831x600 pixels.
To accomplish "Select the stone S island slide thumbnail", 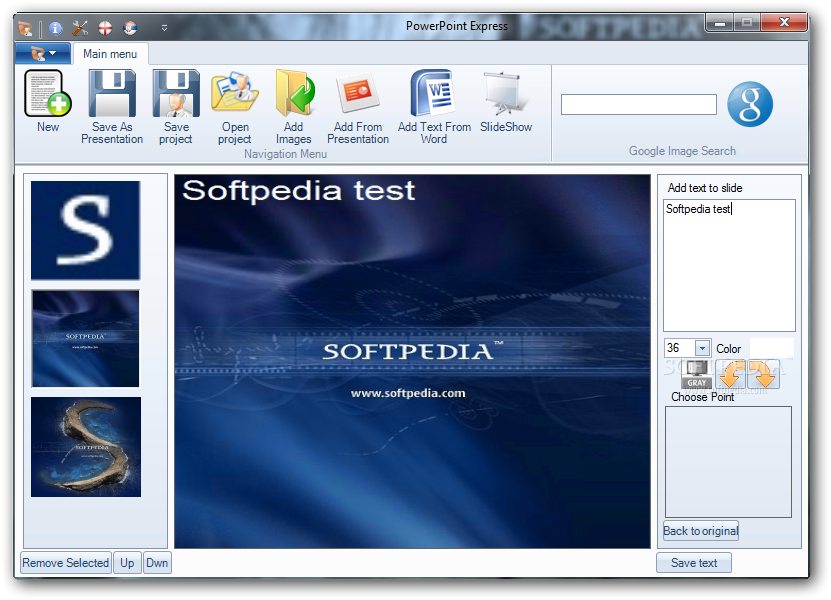I will pyautogui.click(x=86, y=447).
